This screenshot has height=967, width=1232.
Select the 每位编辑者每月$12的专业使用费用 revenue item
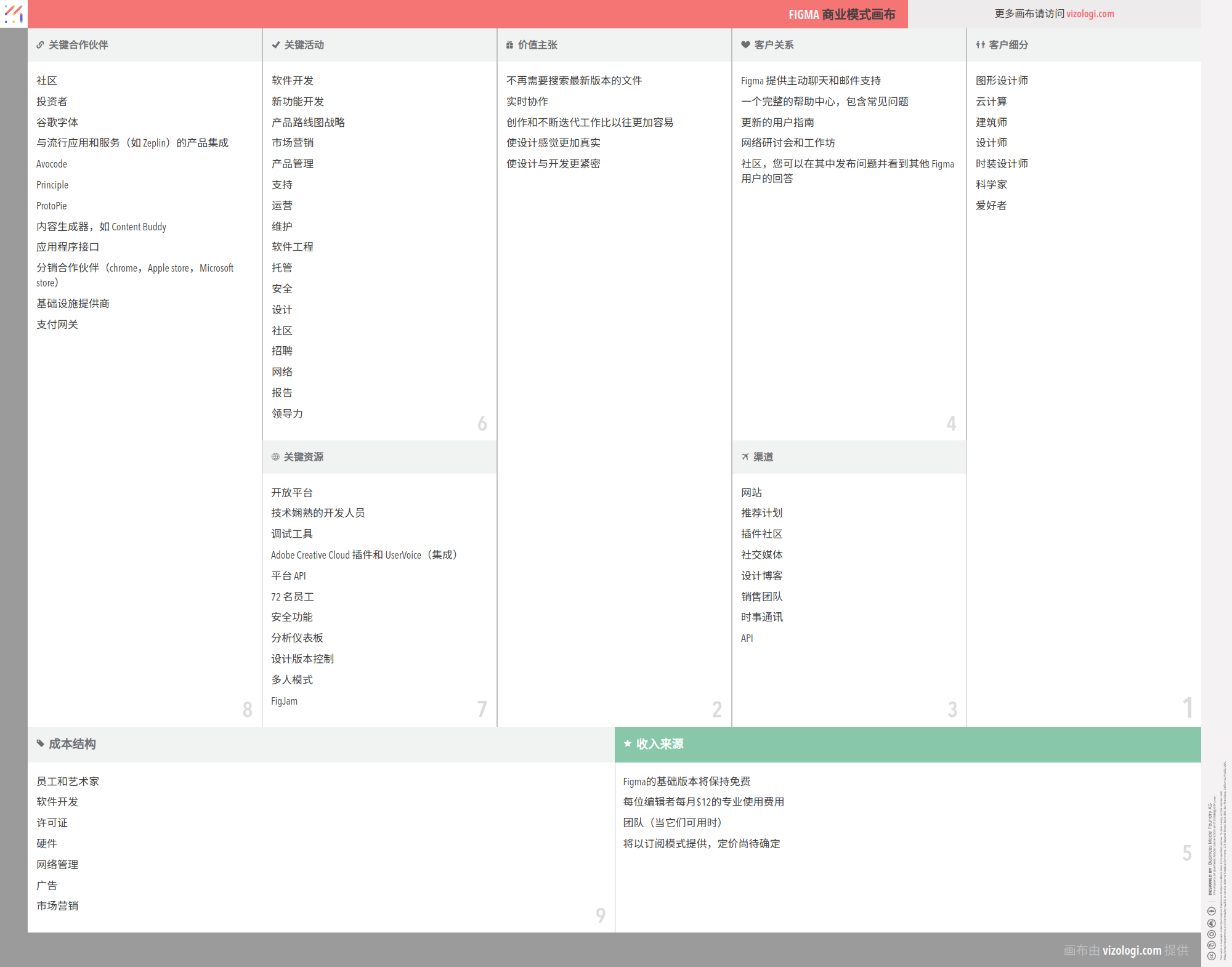[703, 801]
